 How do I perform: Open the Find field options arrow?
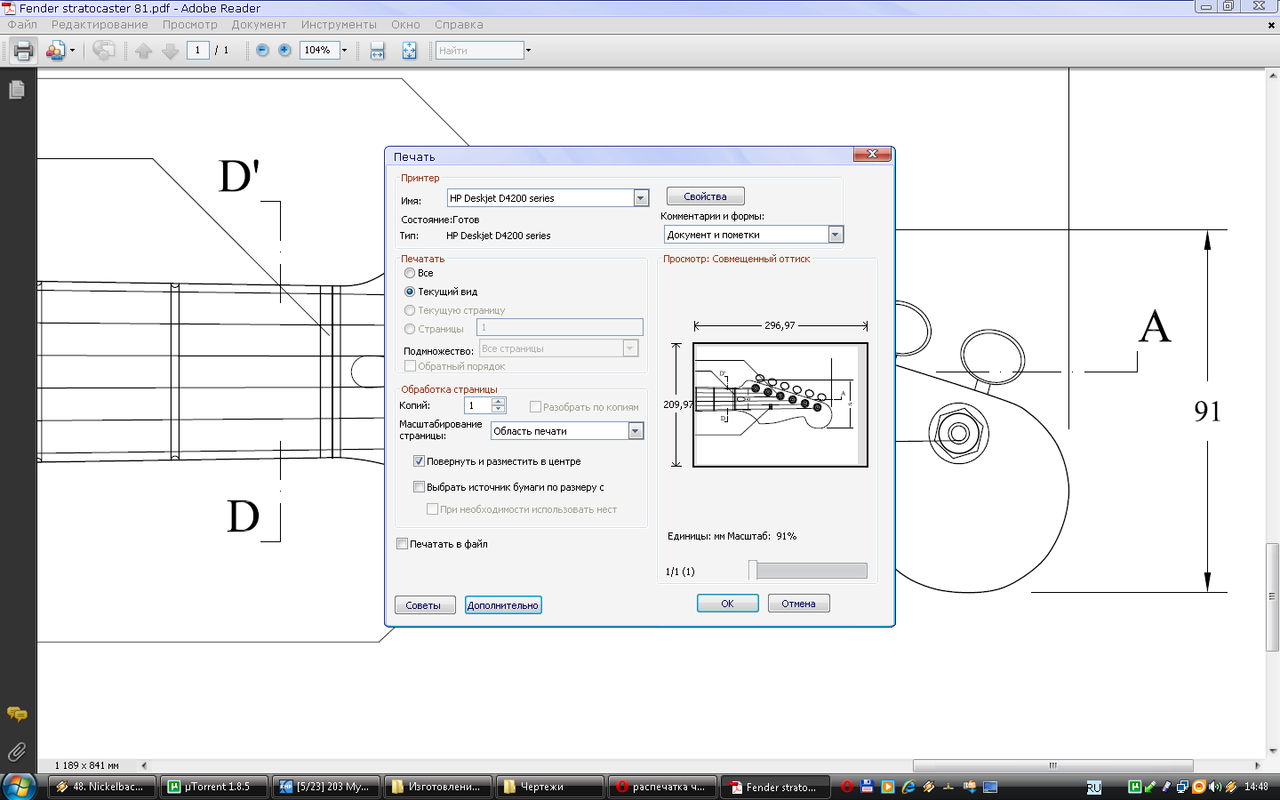pyautogui.click(x=528, y=50)
